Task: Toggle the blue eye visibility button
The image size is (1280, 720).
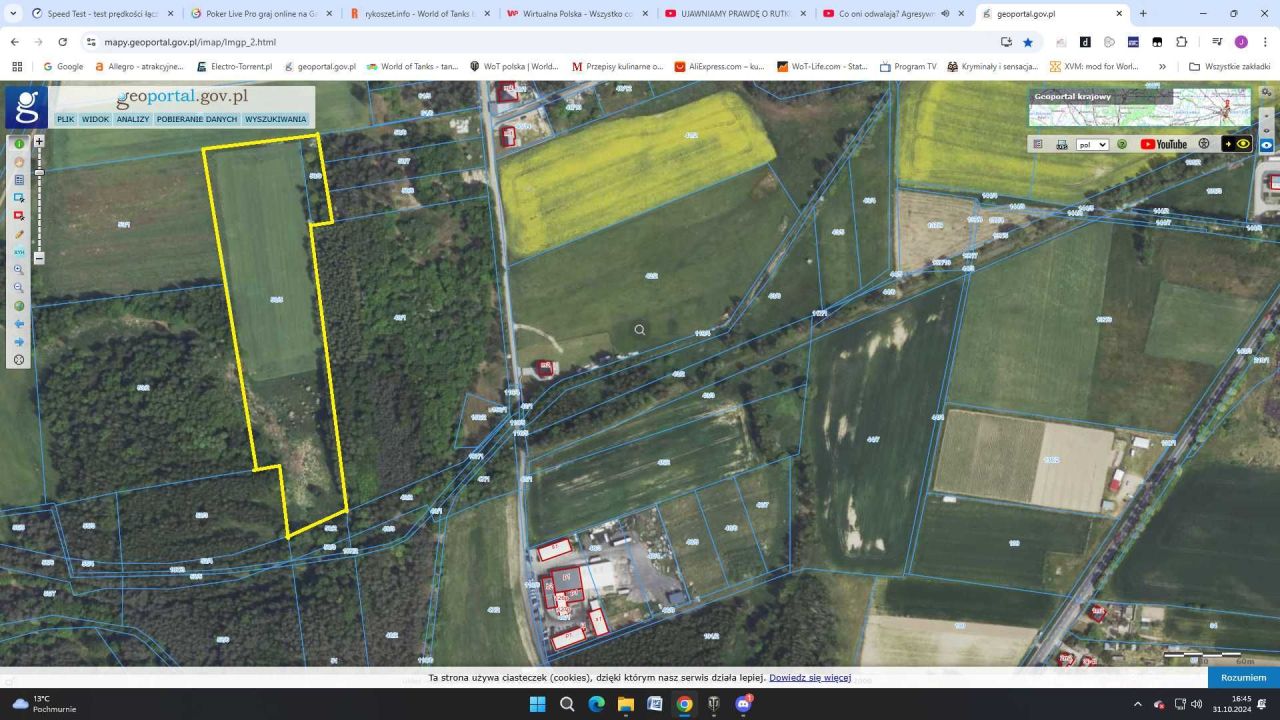Action: tap(1266, 144)
